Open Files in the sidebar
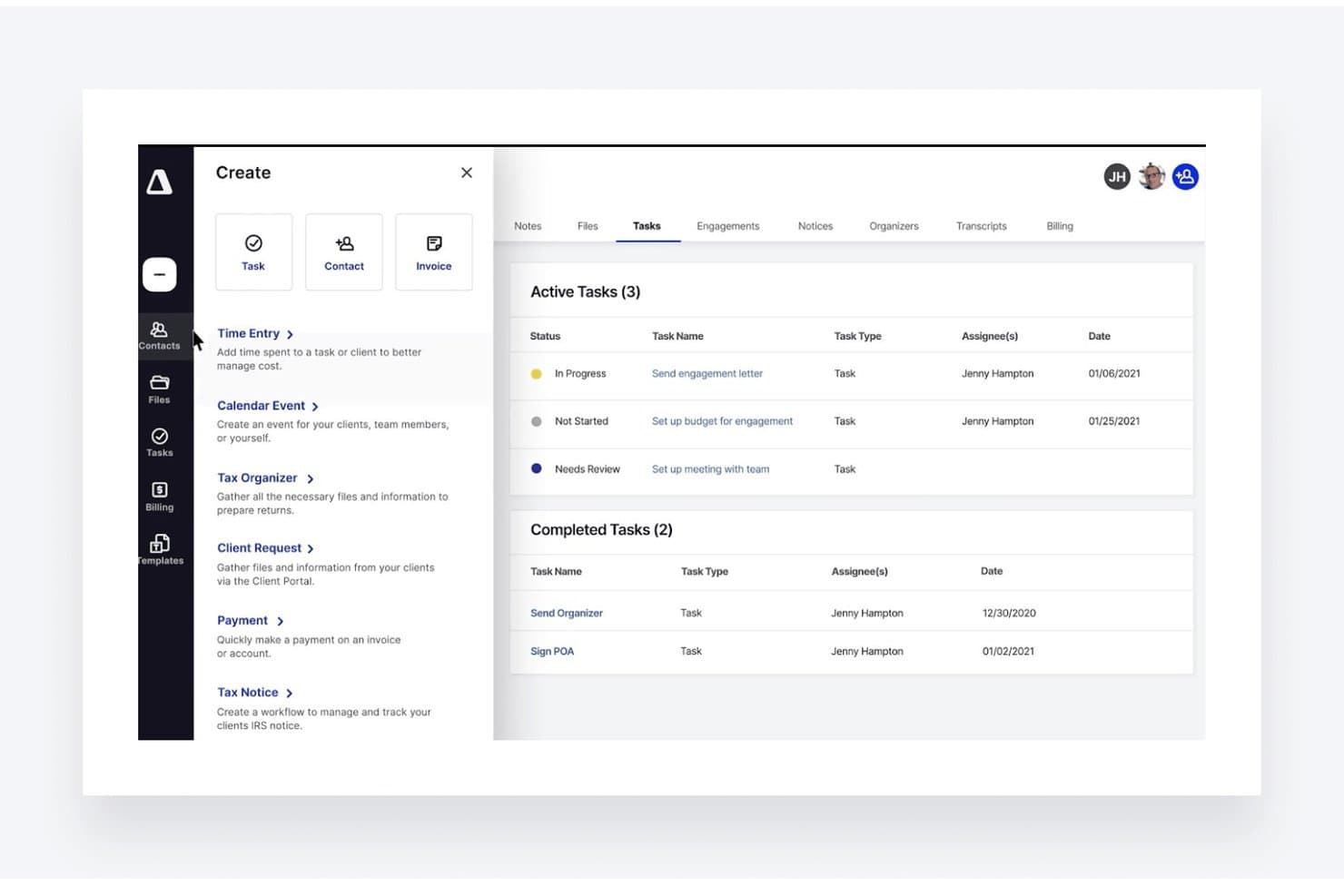This screenshot has width=1344, height=896. pos(159,389)
